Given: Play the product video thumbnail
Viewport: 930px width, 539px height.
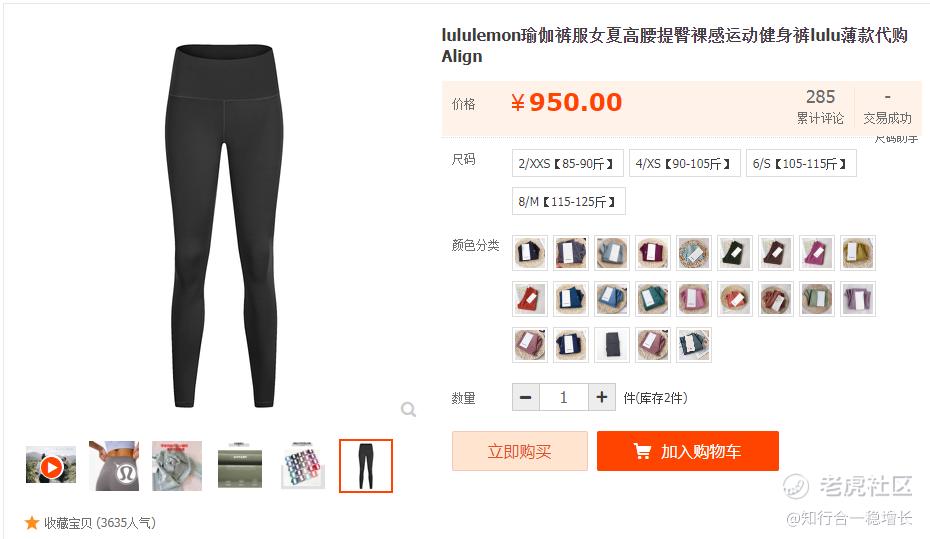Looking at the screenshot, I should [51, 466].
